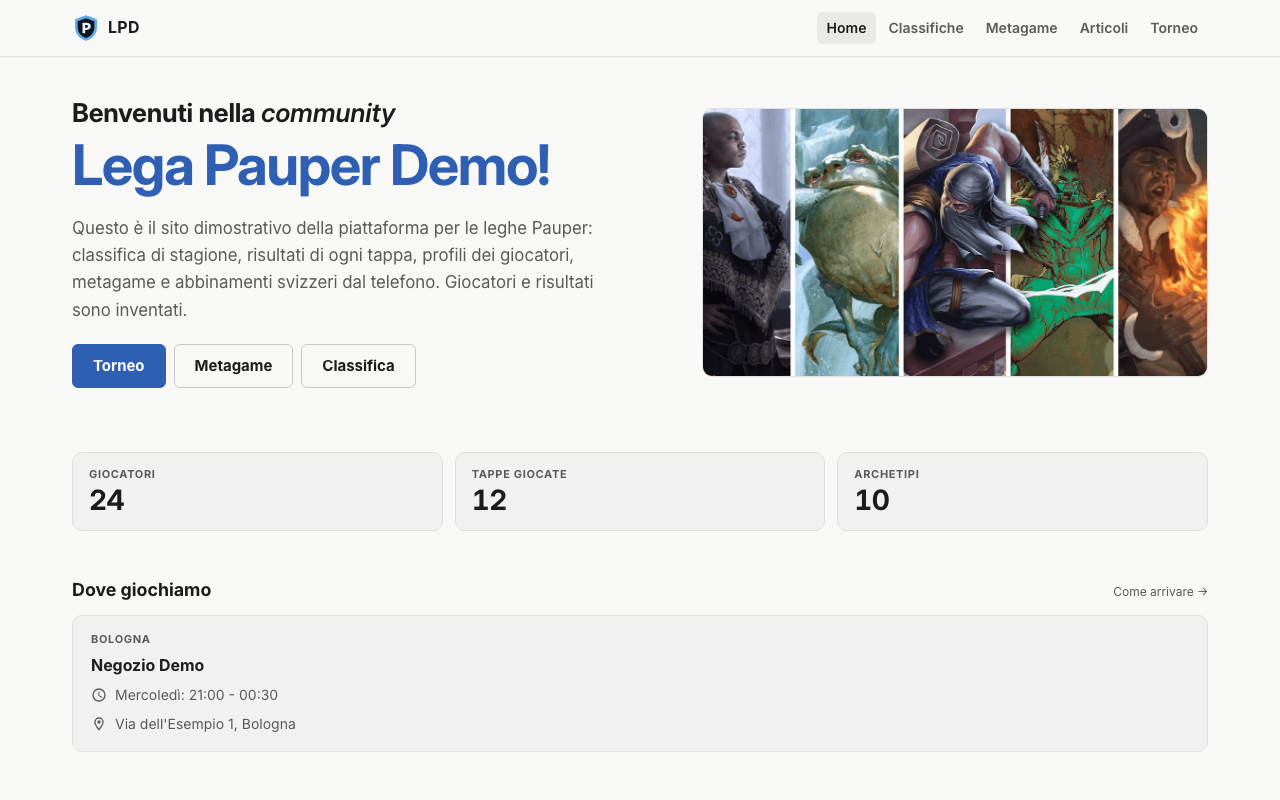The height and width of the screenshot is (800, 1280).
Task: Click the Lega Pauper Demo! headline
Action: [x=311, y=166]
